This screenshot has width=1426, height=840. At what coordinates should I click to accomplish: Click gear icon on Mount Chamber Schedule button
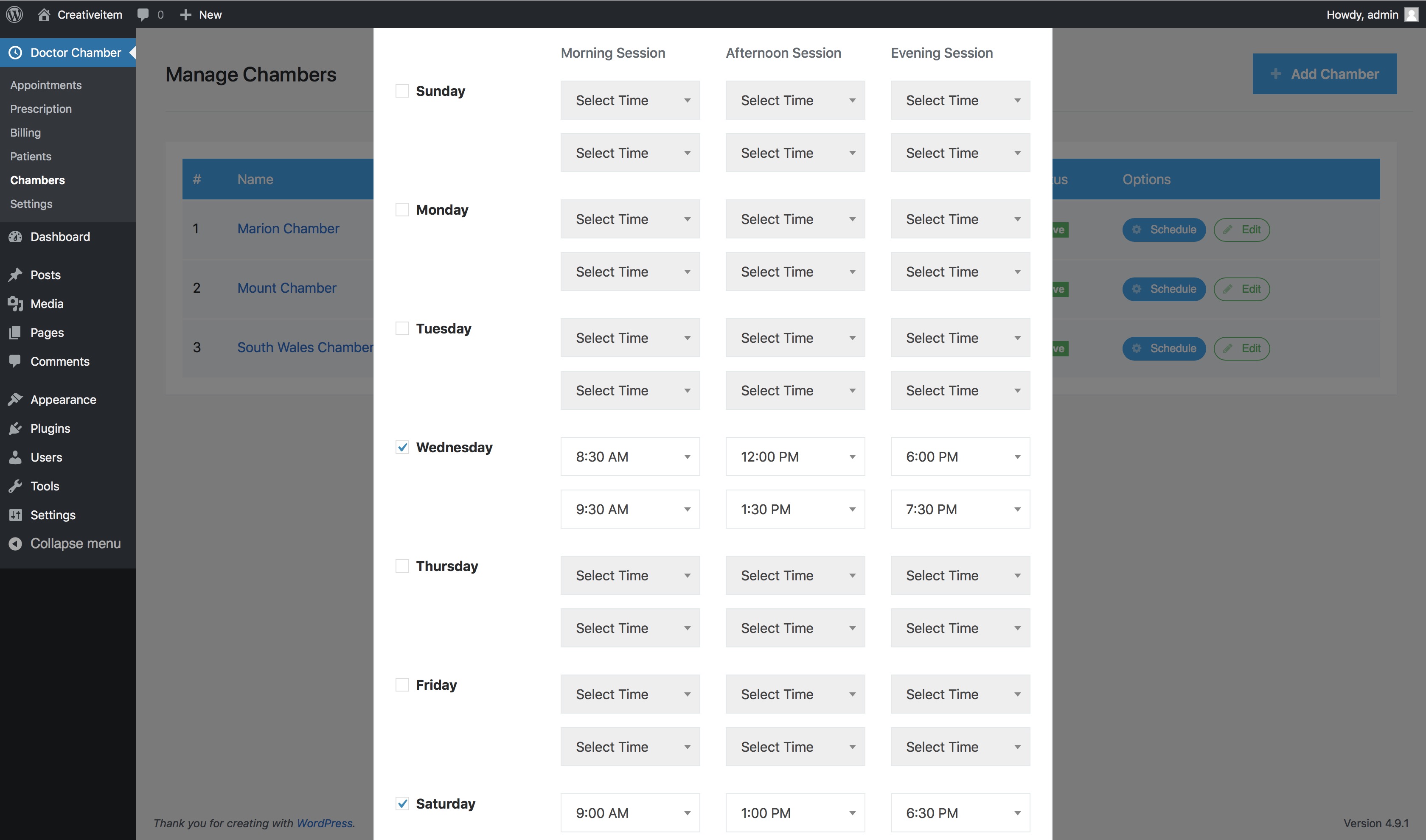tap(1136, 288)
